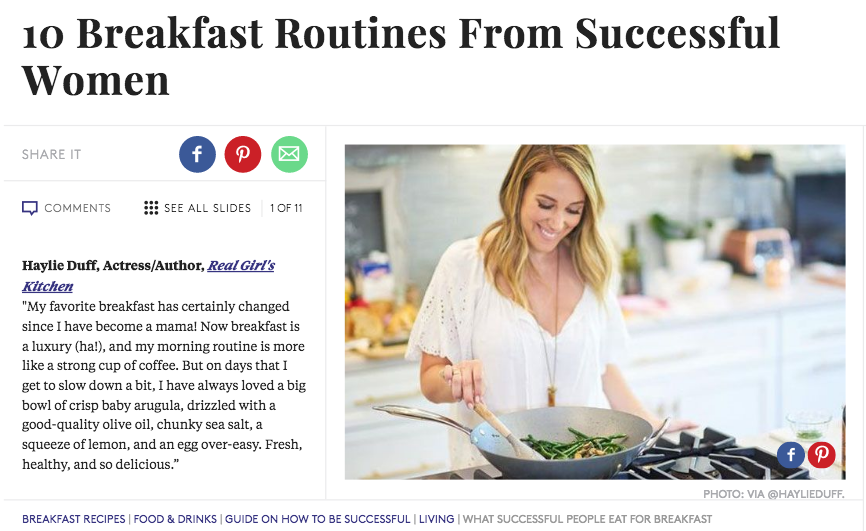
Task: Open What Successful People Eat for Breakfast
Action: (587, 519)
